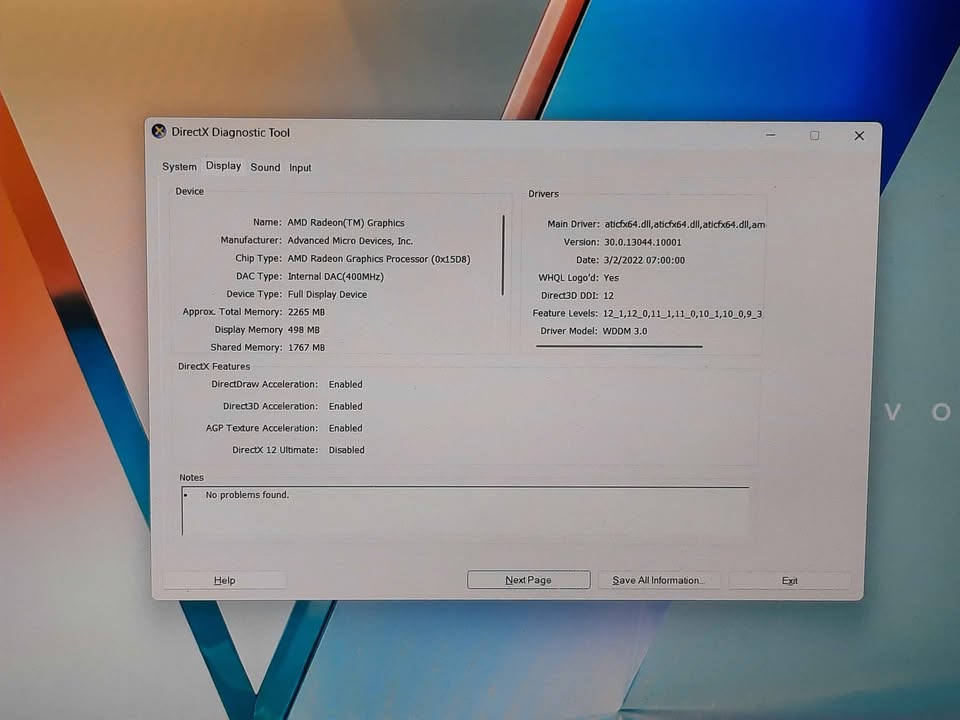Select display memory value '498 MB'

click(304, 329)
